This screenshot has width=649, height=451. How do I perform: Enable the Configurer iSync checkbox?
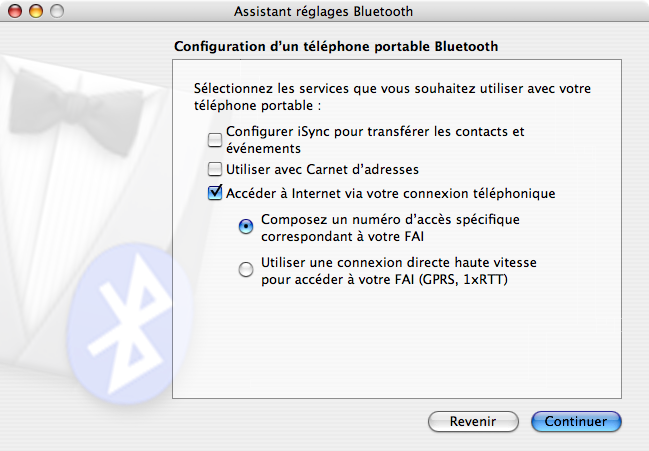point(214,139)
